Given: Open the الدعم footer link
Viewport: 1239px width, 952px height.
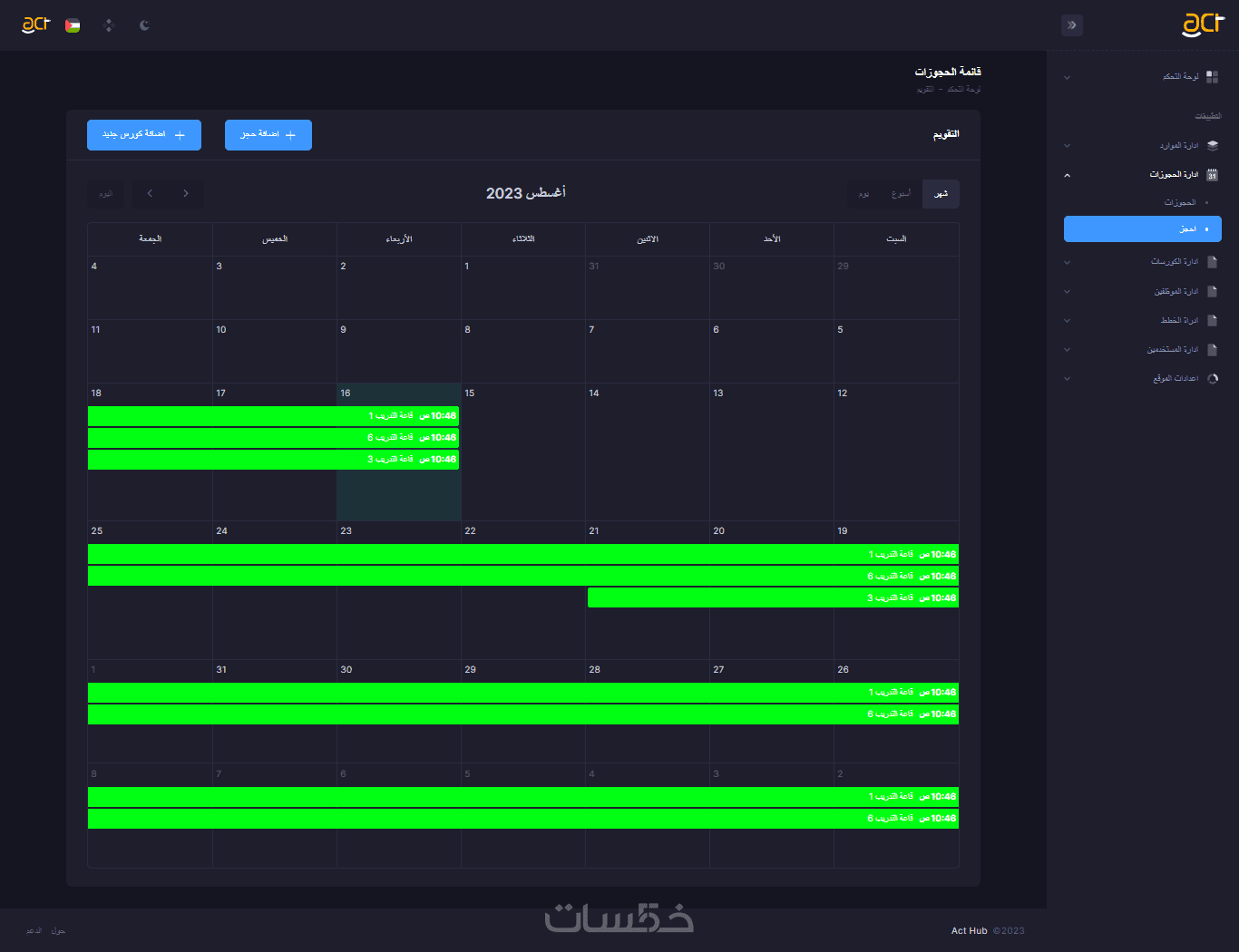Looking at the screenshot, I should [34, 931].
